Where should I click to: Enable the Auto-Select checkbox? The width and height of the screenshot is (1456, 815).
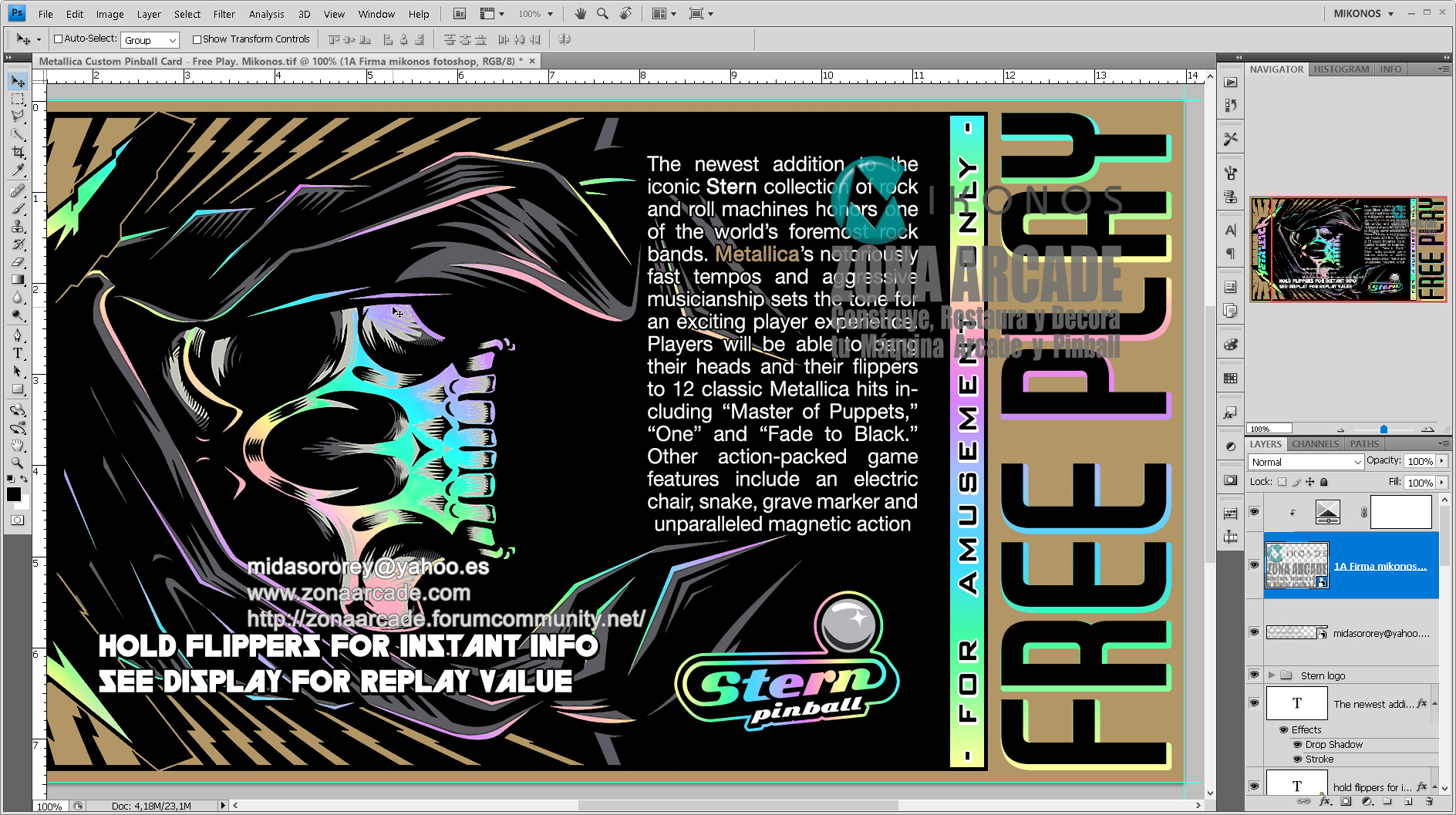coord(58,39)
